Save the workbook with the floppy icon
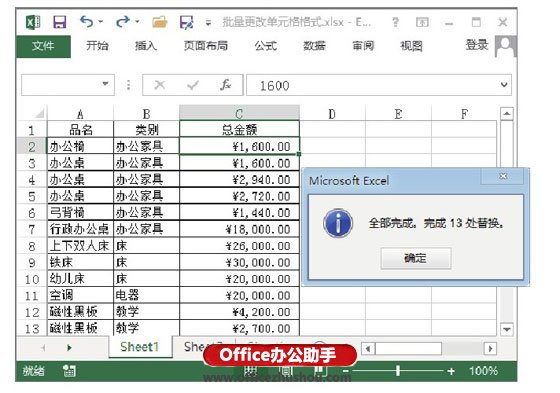The image size is (560, 393). 60,23
